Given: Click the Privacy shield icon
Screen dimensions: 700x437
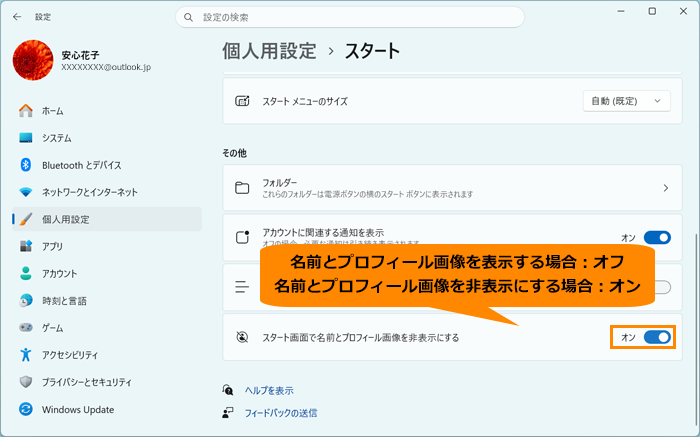Looking at the screenshot, I should point(26,382).
